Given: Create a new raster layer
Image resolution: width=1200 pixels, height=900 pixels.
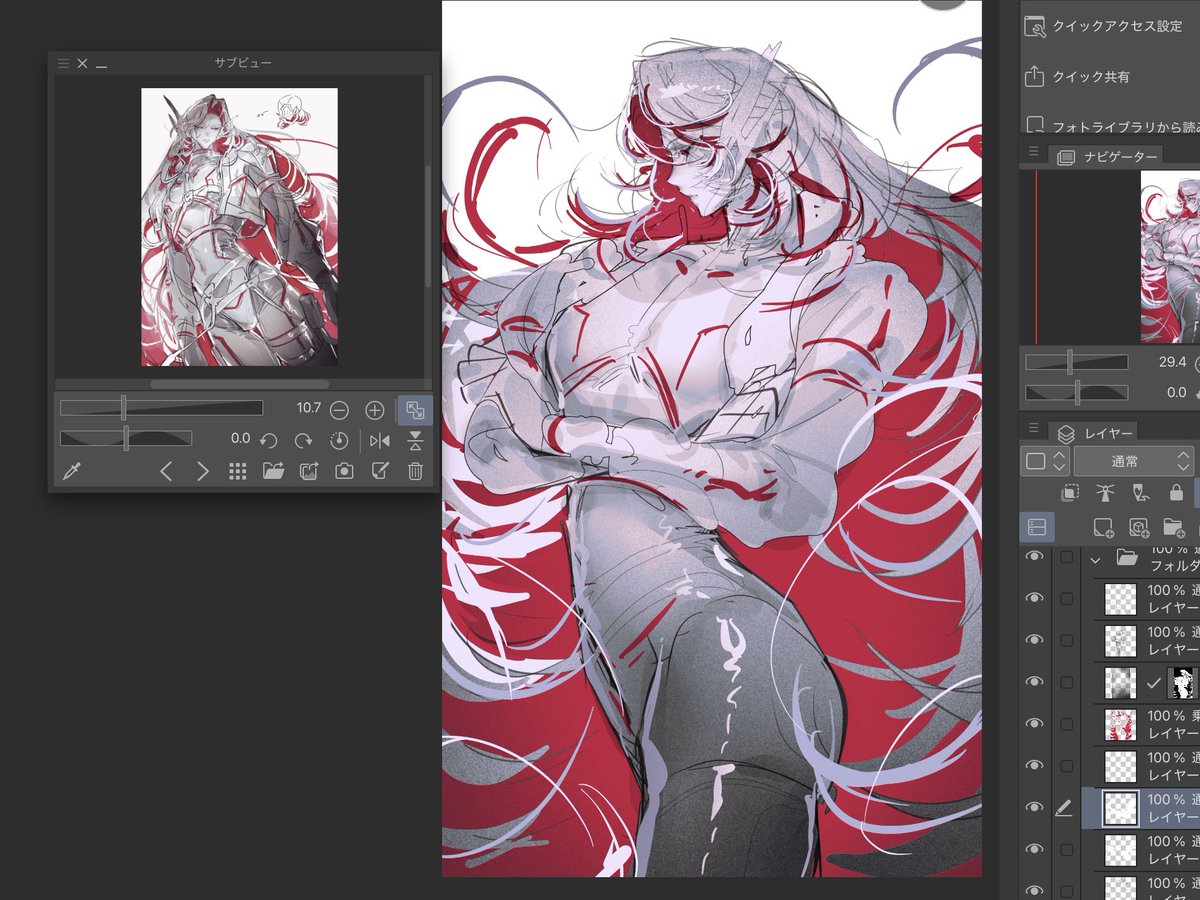Looking at the screenshot, I should (1103, 526).
